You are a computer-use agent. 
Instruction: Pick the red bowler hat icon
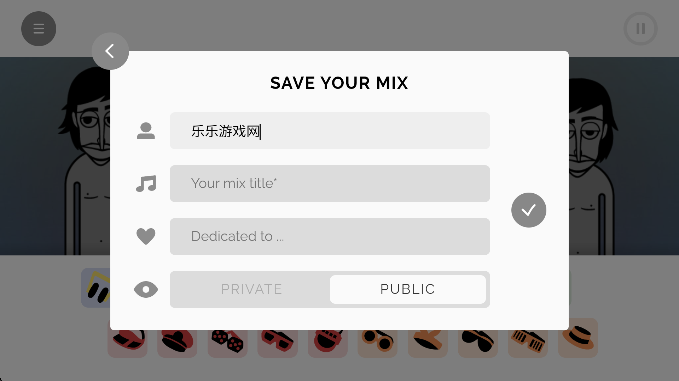click(x=177, y=341)
